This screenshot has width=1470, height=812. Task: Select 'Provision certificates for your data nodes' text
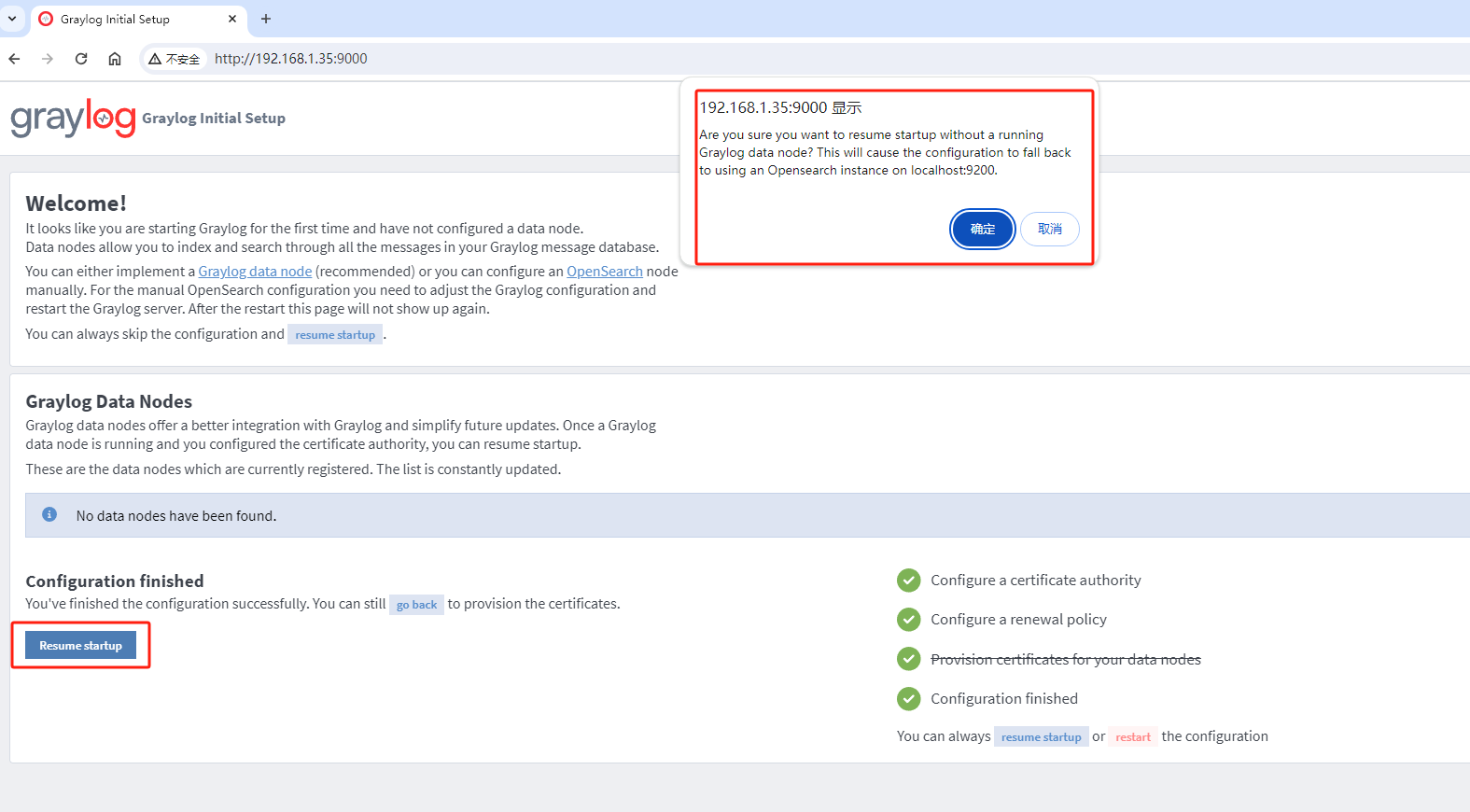[x=1065, y=659]
